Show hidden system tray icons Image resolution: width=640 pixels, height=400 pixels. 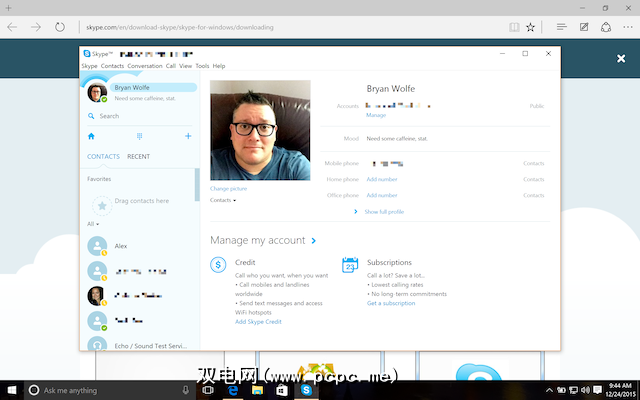click(549, 390)
